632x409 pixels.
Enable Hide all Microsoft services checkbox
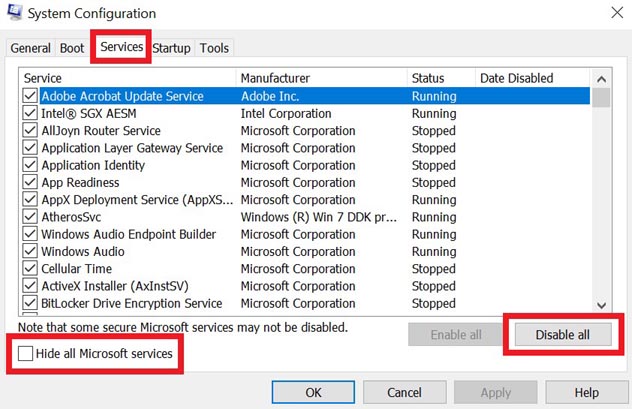[x=25, y=353]
